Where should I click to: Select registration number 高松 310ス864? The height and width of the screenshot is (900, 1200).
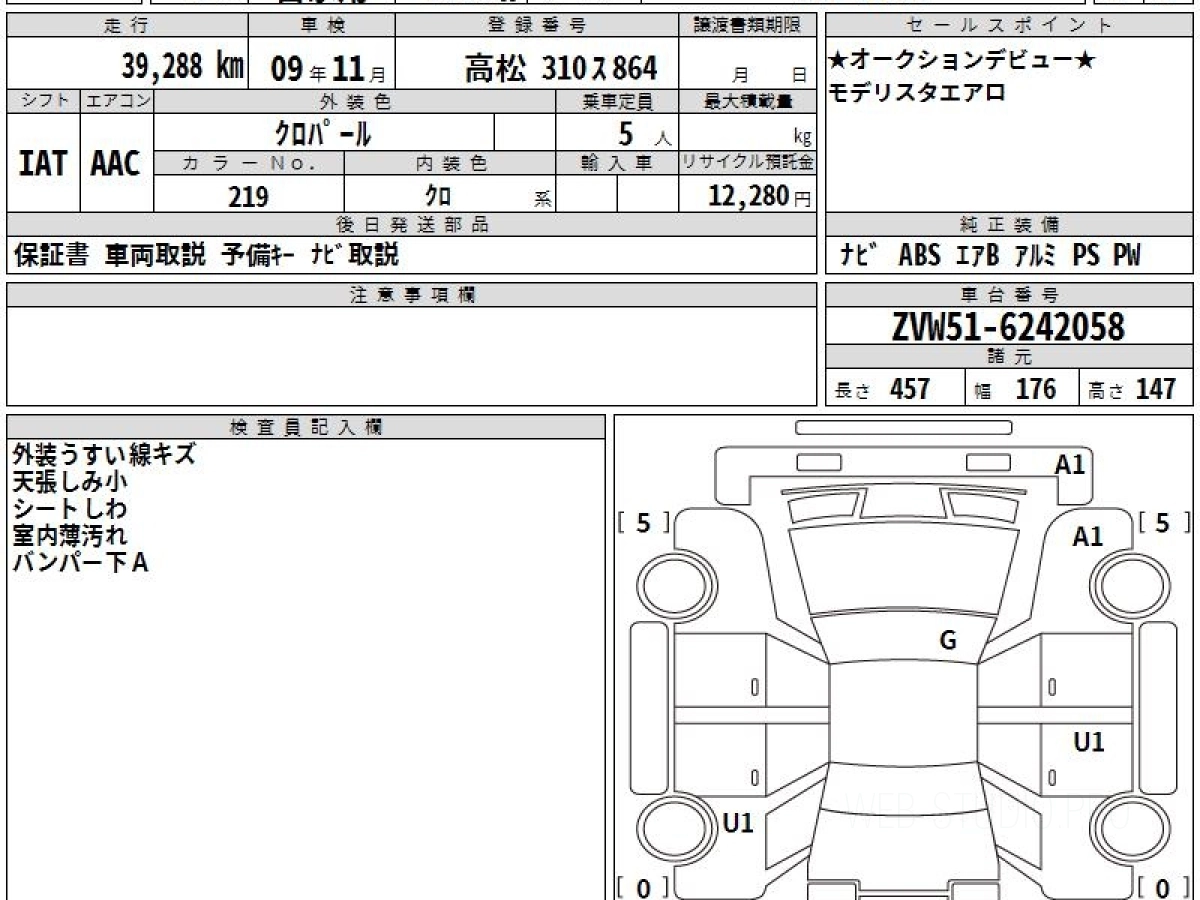pyautogui.click(x=560, y=68)
